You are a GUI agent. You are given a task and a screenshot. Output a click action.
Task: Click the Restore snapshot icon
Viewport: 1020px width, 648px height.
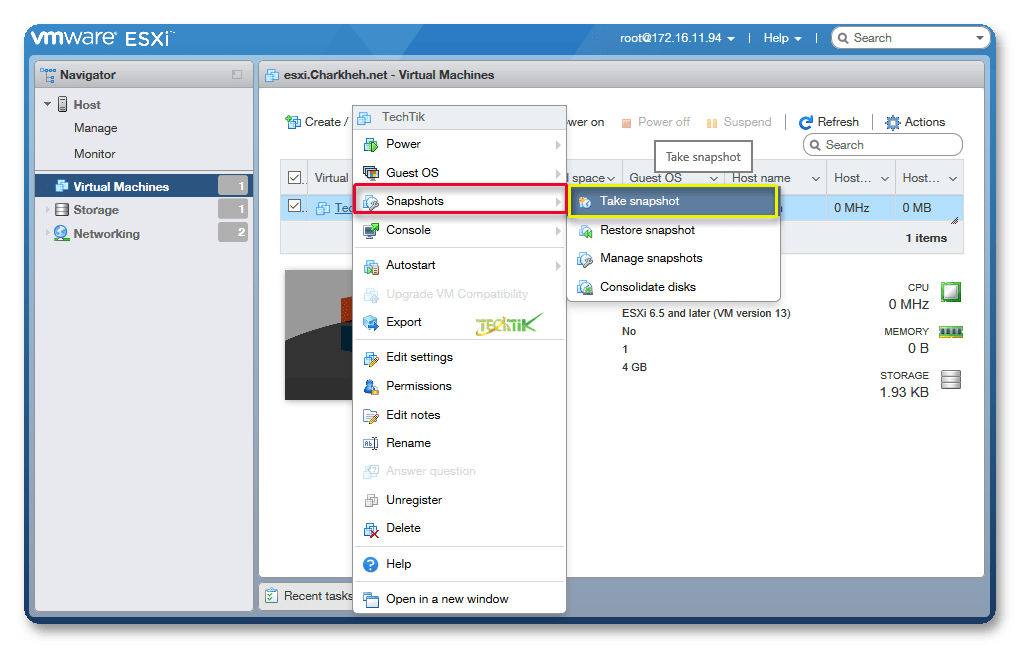coord(585,230)
